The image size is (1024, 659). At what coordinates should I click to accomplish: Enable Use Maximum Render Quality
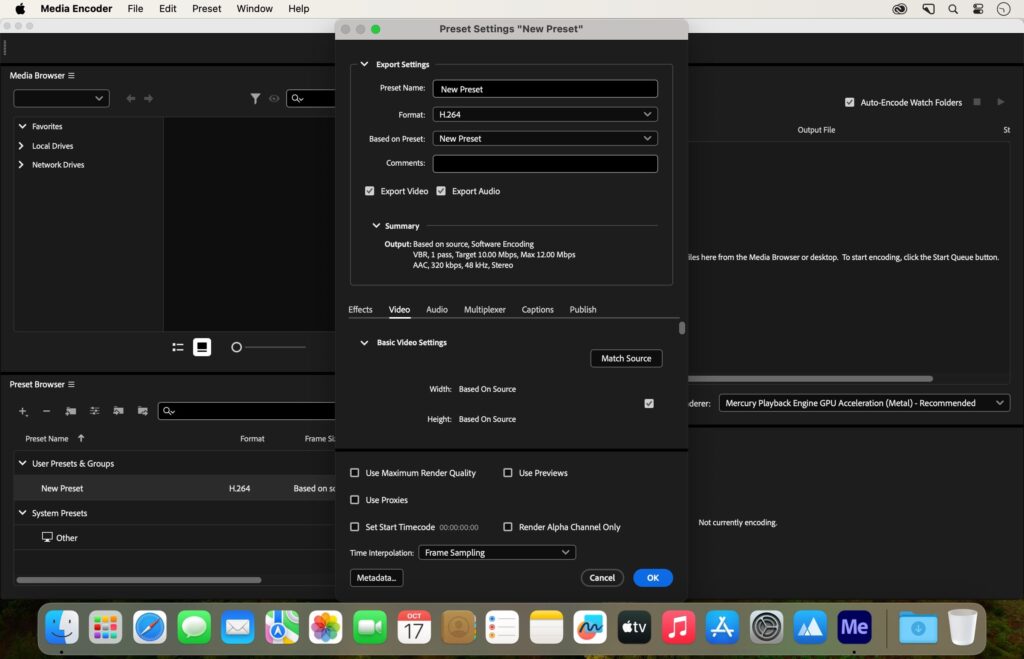[x=355, y=473]
